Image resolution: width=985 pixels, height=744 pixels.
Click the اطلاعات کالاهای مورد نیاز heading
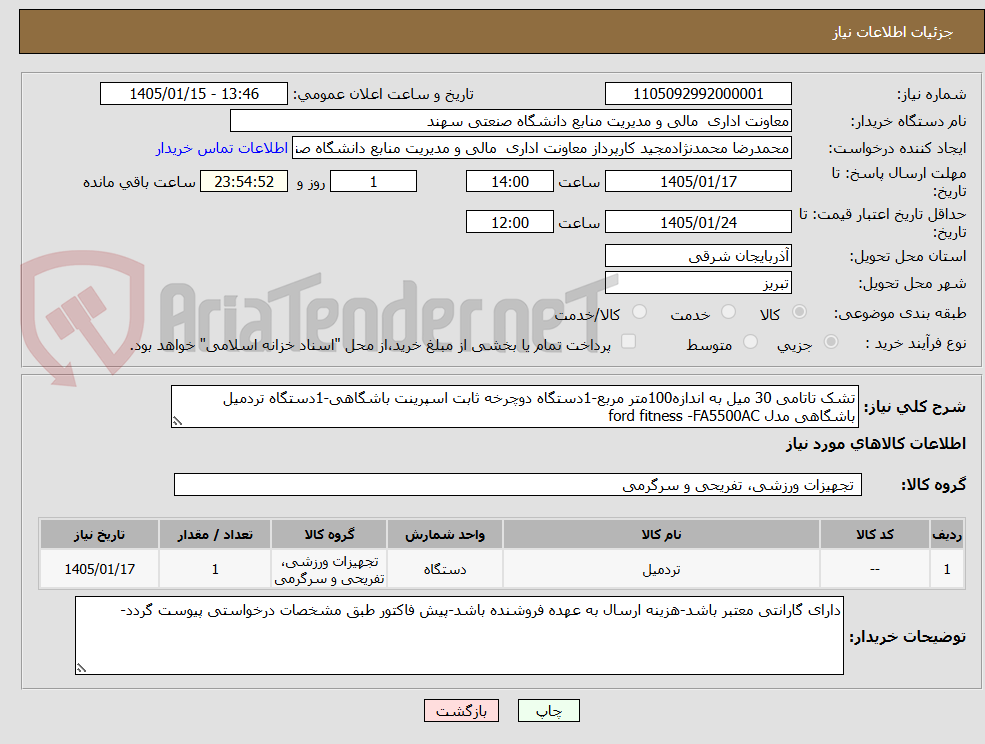pyautogui.click(x=876, y=444)
